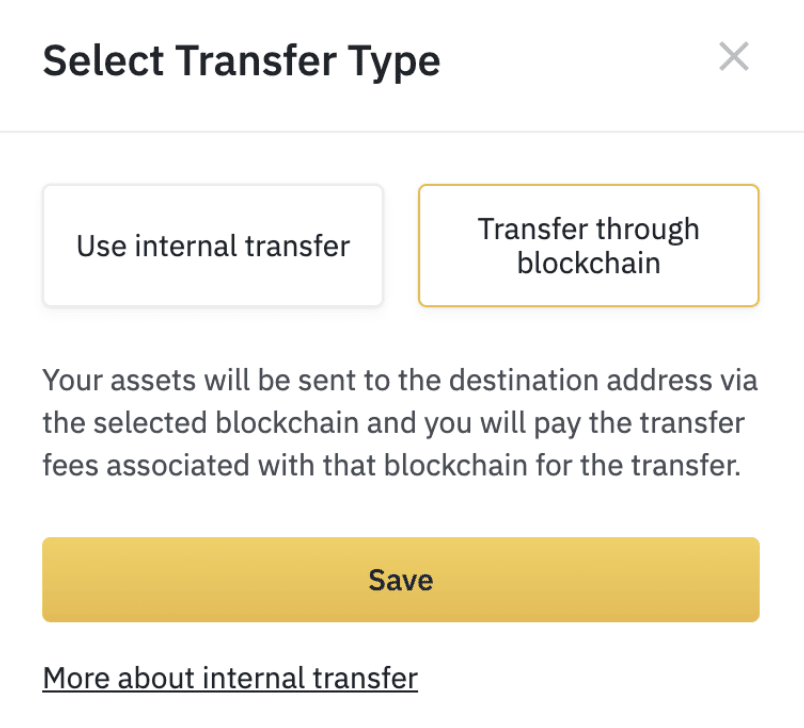Click the "Save" label text
The height and width of the screenshot is (728, 804).
point(400,580)
